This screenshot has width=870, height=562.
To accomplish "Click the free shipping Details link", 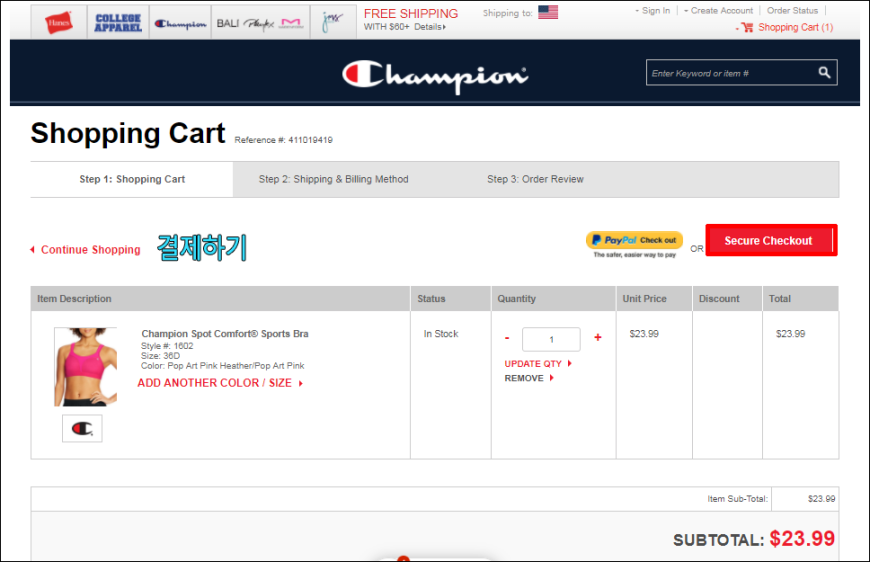I will coord(429,27).
